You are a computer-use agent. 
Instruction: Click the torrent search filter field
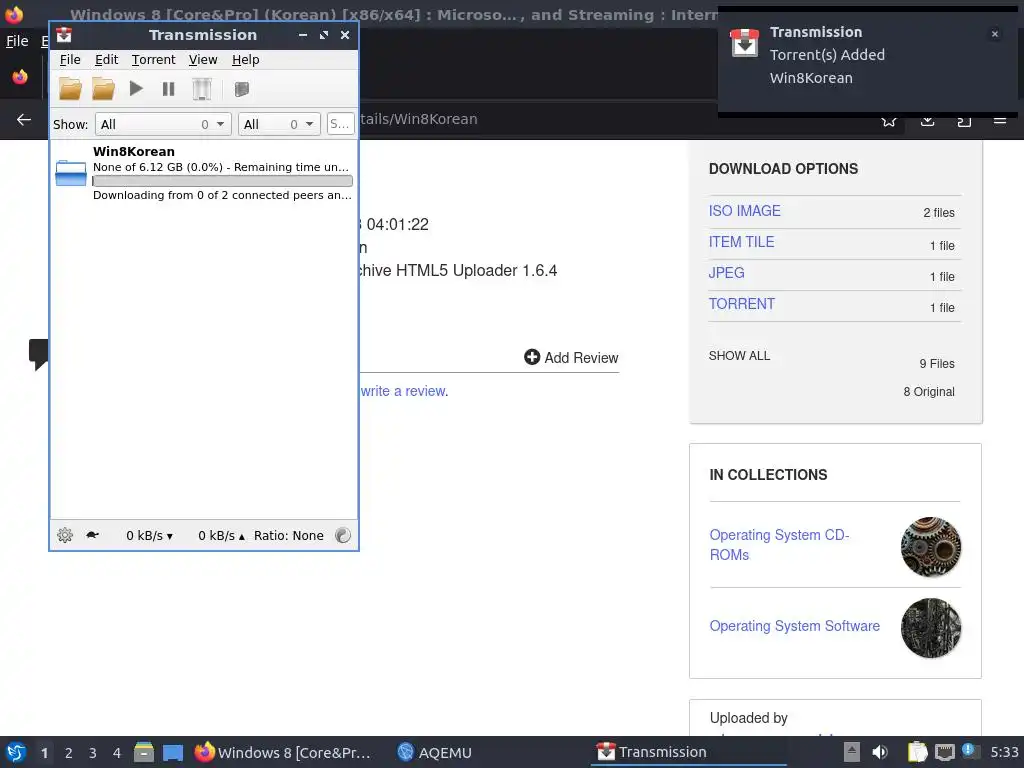tap(340, 124)
